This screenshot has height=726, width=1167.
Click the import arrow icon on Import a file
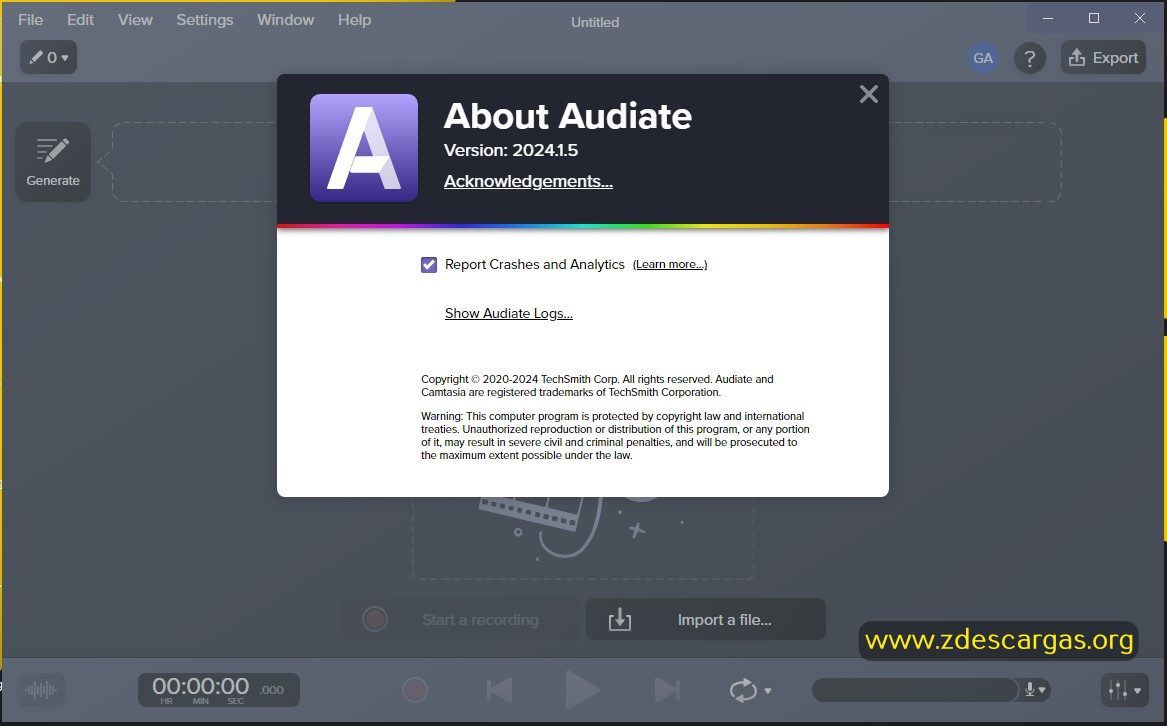pos(620,620)
